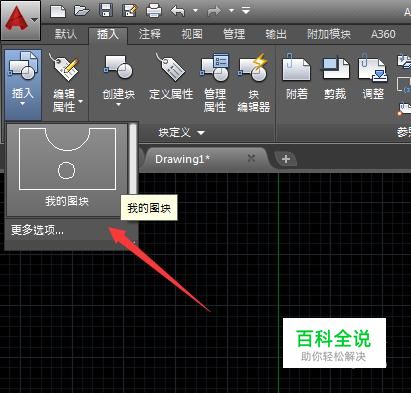Image resolution: width=411 pixels, height=393 pixels.
Task: Click 更多选项... in the insert dropdown
Action: point(37,230)
